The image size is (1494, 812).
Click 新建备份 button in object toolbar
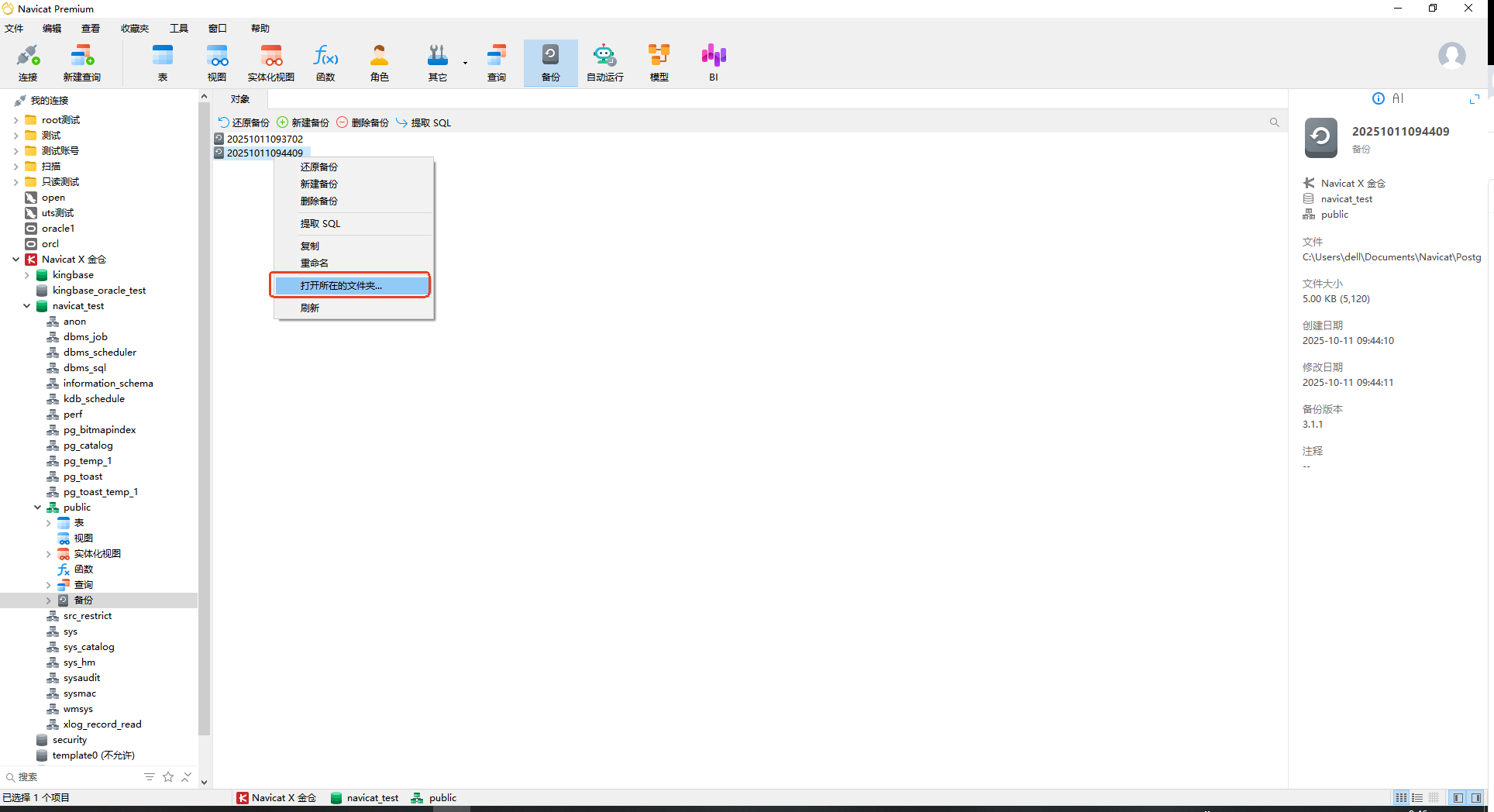click(303, 122)
